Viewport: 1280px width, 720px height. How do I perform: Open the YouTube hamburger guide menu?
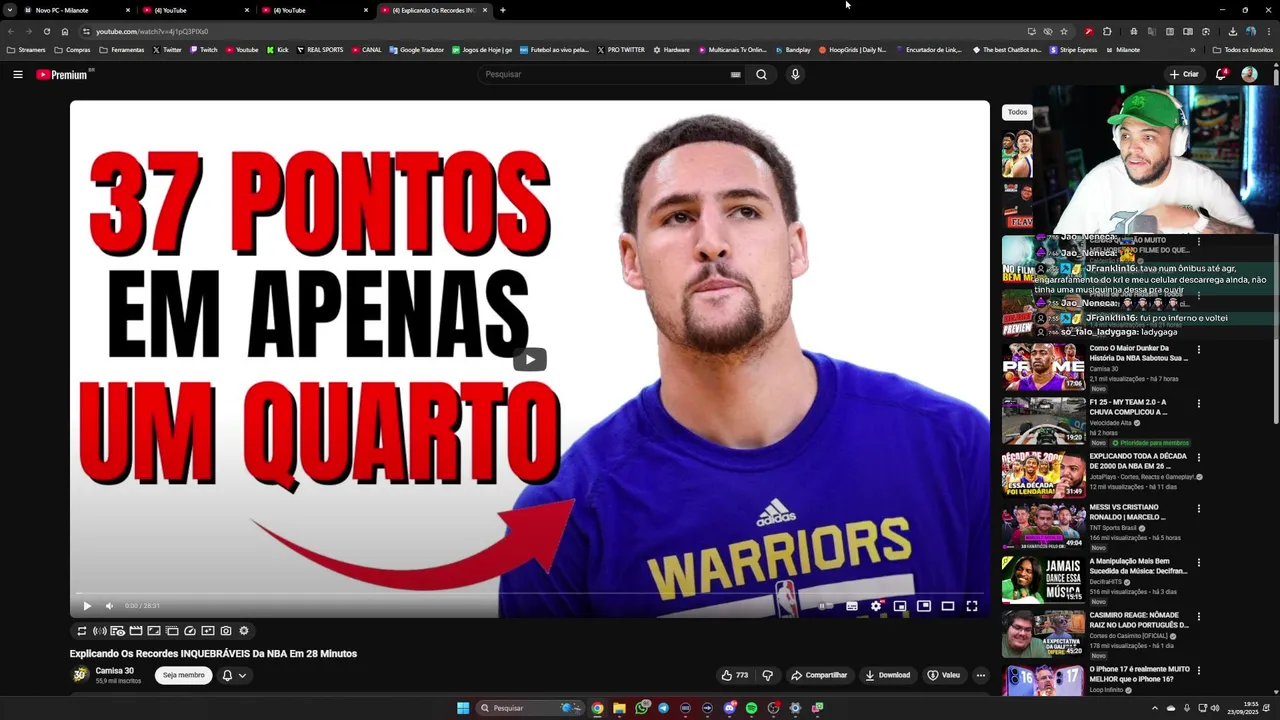[17, 74]
